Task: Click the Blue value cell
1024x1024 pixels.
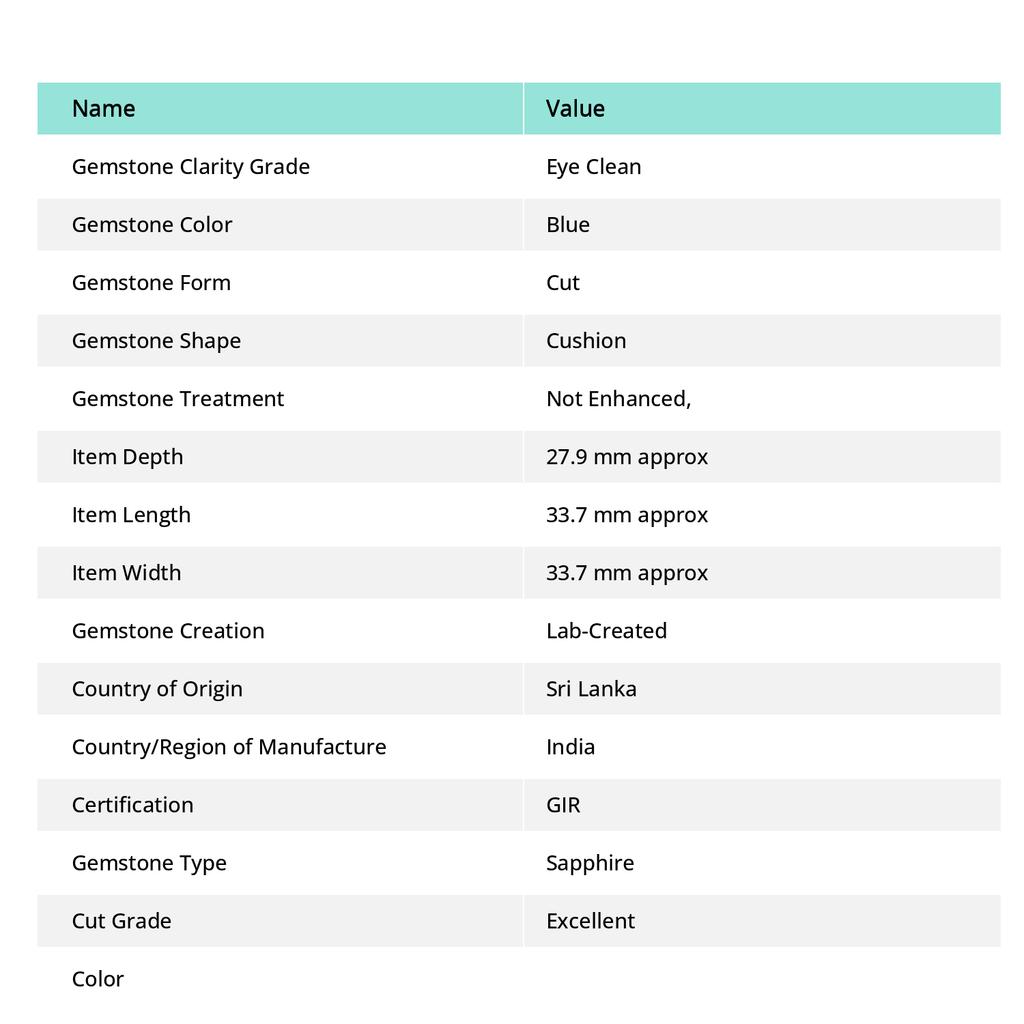Action: tap(568, 225)
